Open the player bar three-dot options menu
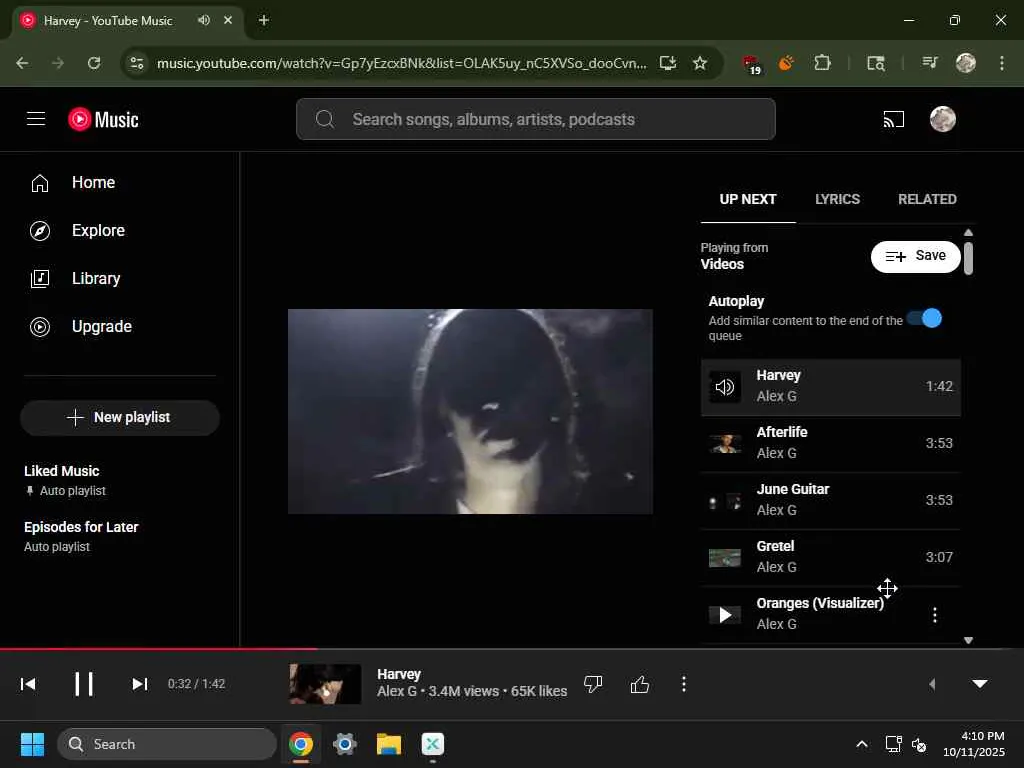 pyautogui.click(x=683, y=684)
